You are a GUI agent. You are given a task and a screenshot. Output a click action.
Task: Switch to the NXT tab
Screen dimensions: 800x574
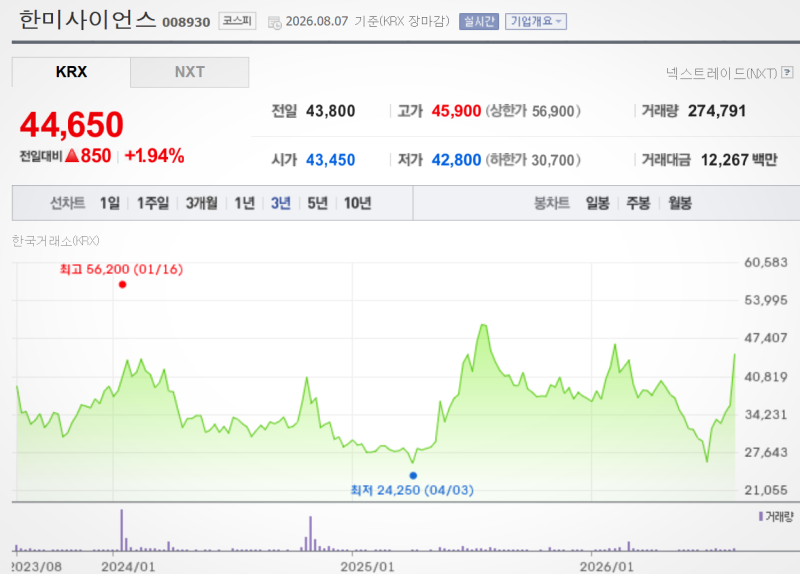190,72
